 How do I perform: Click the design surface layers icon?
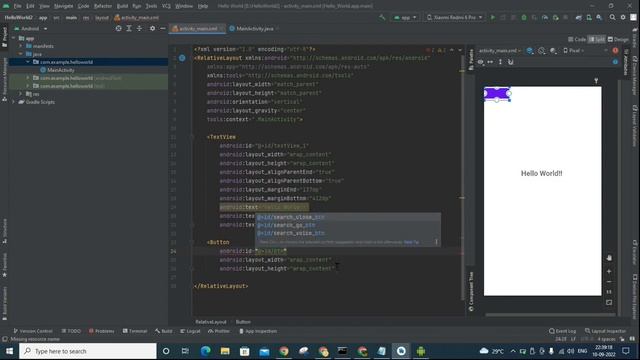pos(529,51)
